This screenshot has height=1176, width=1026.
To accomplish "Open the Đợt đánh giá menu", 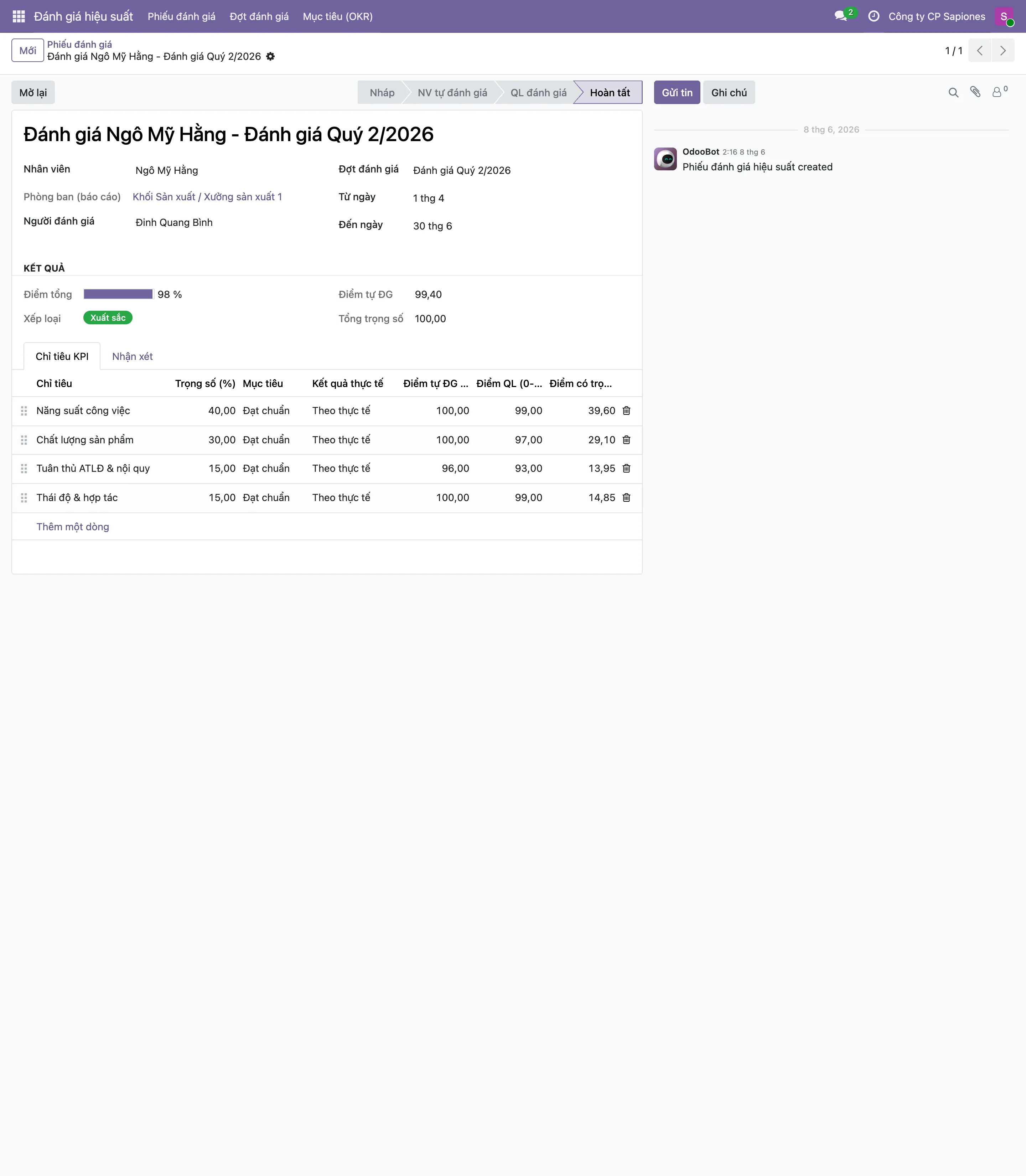I will (x=259, y=16).
